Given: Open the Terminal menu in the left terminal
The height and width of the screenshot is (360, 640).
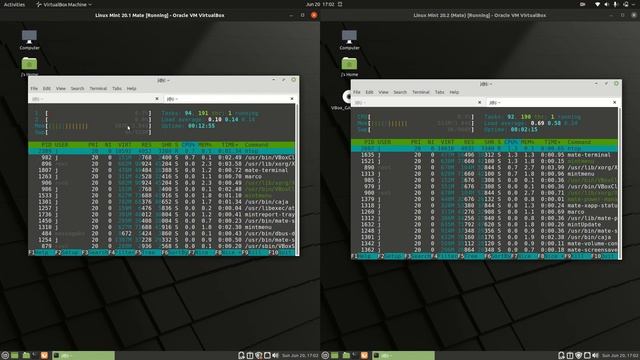Looking at the screenshot, I should click(98, 89).
